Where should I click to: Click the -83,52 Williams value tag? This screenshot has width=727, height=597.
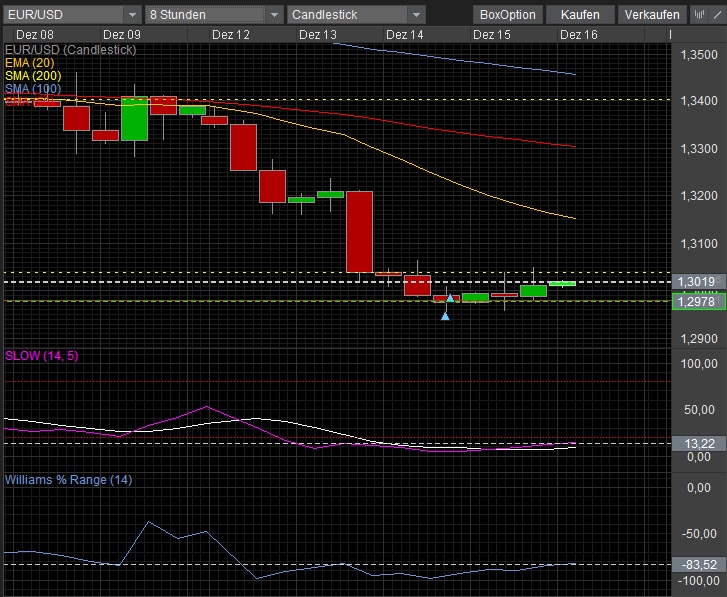point(698,565)
